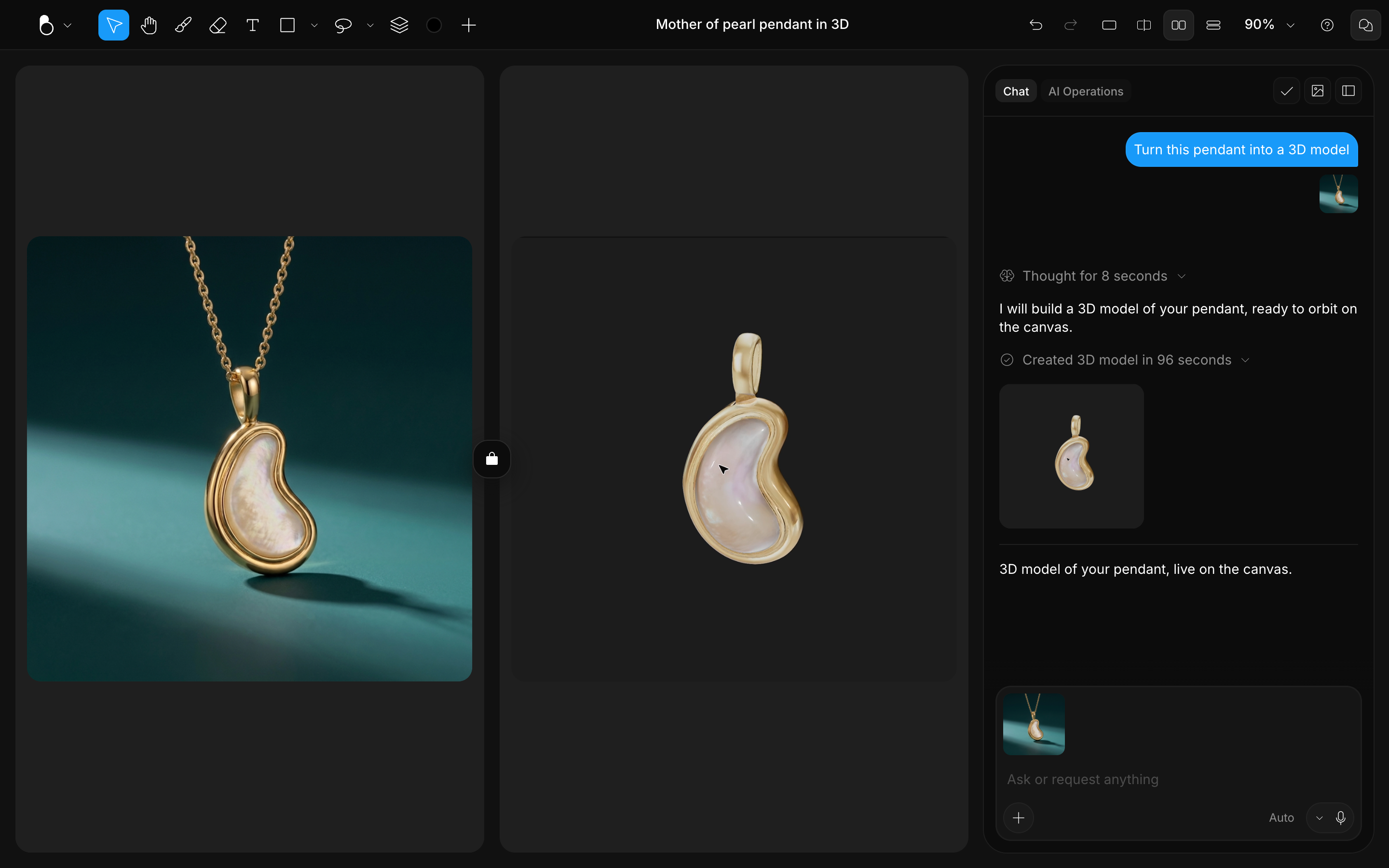The width and height of the screenshot is (1389, 868).
Task: Select the Eraser tool
Action: click(218, 25)
